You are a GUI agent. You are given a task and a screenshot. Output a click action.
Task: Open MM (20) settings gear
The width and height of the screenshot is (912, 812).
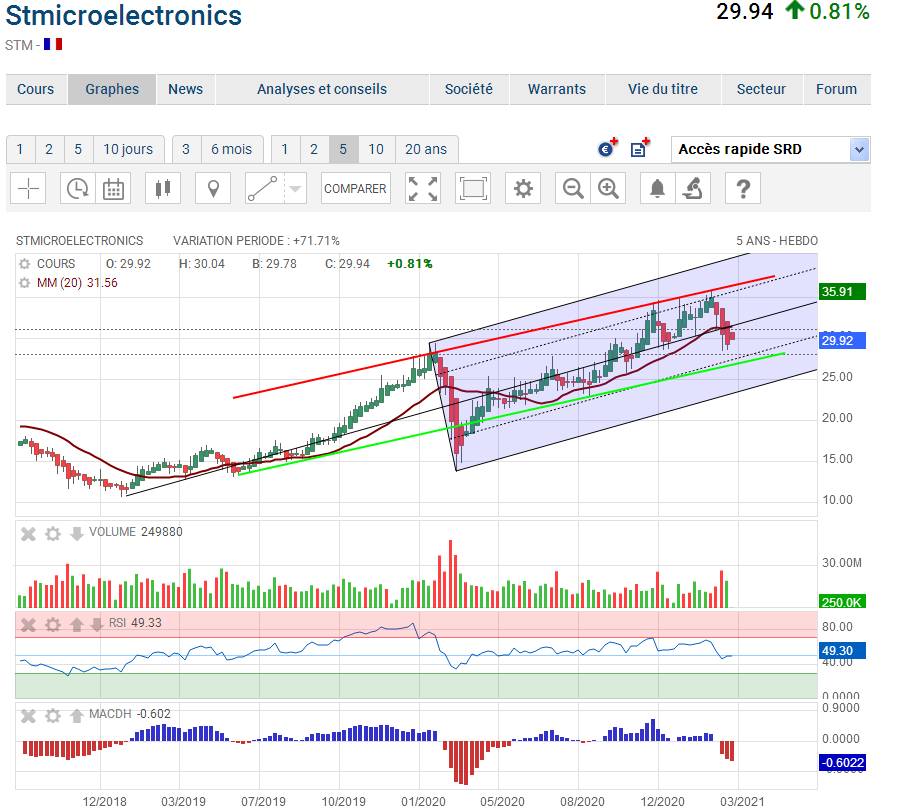click(x=24, y=283)
